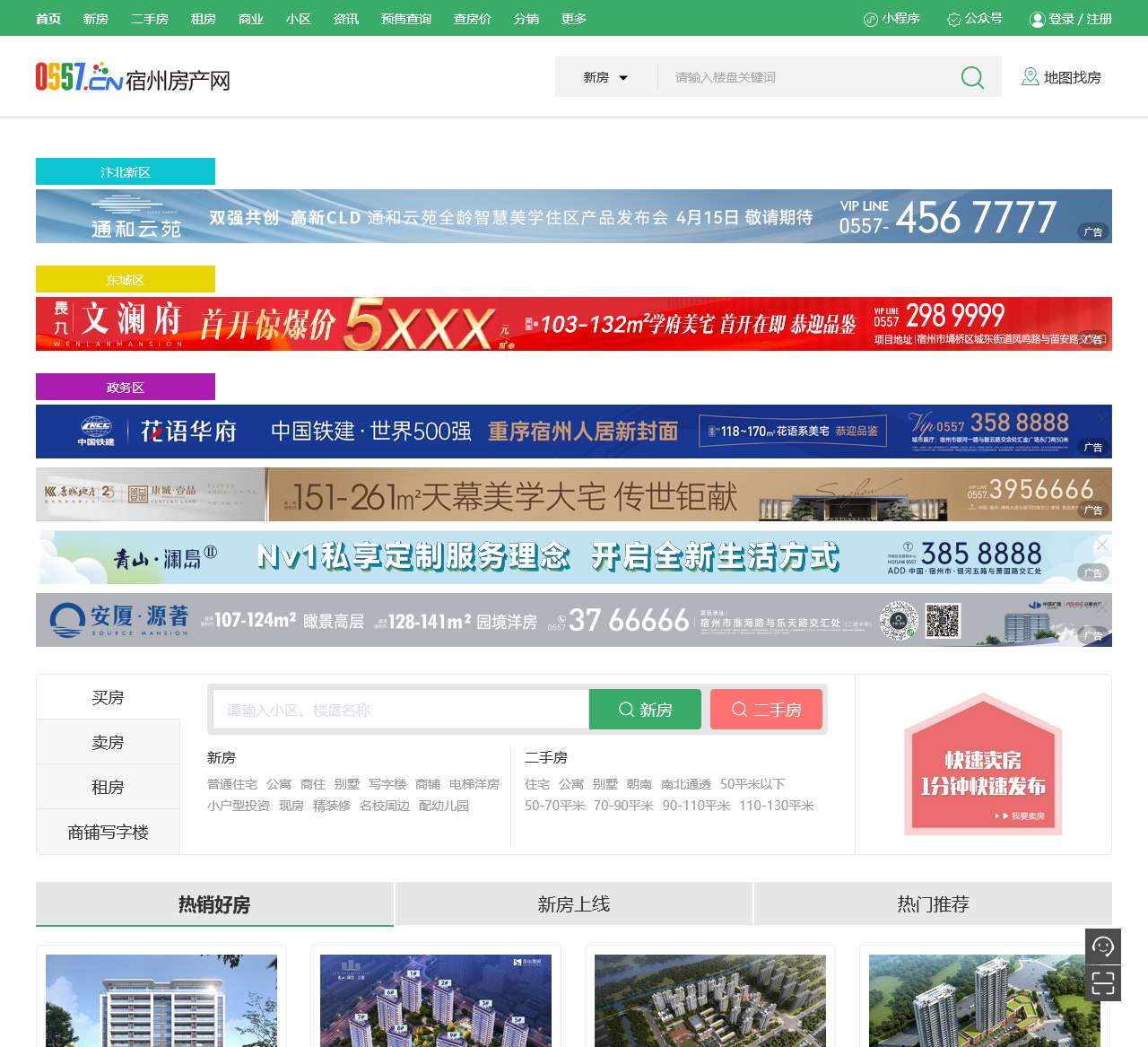Filter second-hand homes by 50平米以下
This screenshot has height=1047, width=1148.
(752, 784)
